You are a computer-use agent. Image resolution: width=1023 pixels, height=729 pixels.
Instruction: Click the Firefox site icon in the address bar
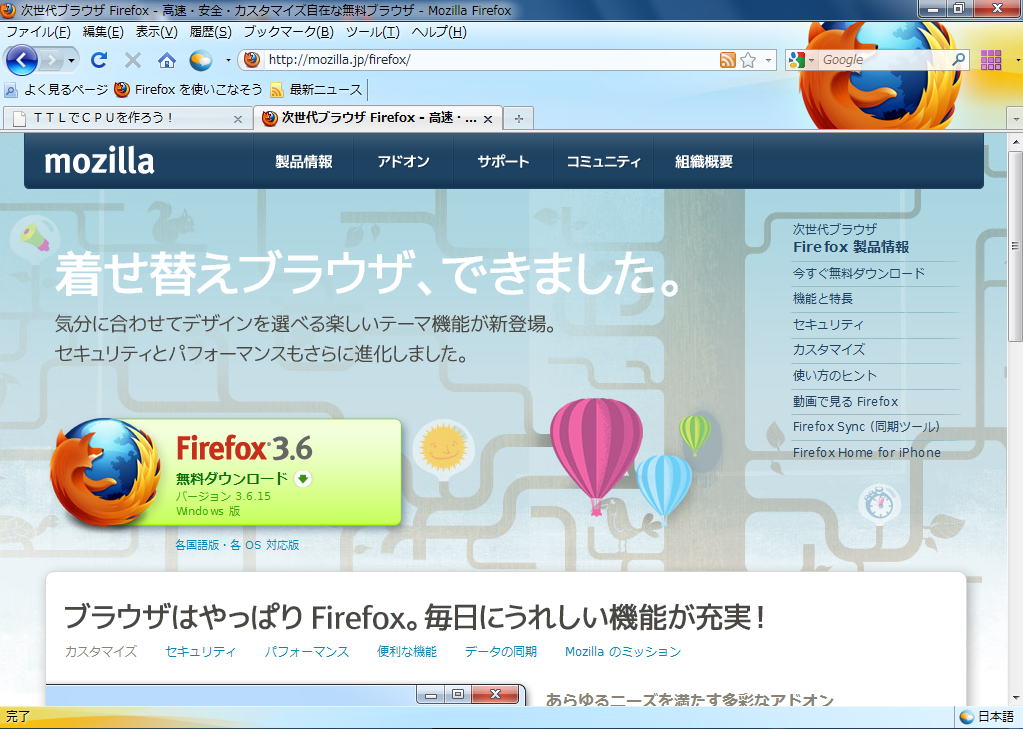(x=252, y=59)
